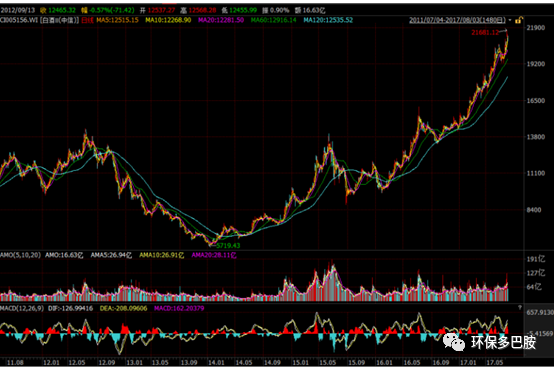Click the WeChat logo in the watermark
This screenshot has width=554, height=368.
click(454, 342)
